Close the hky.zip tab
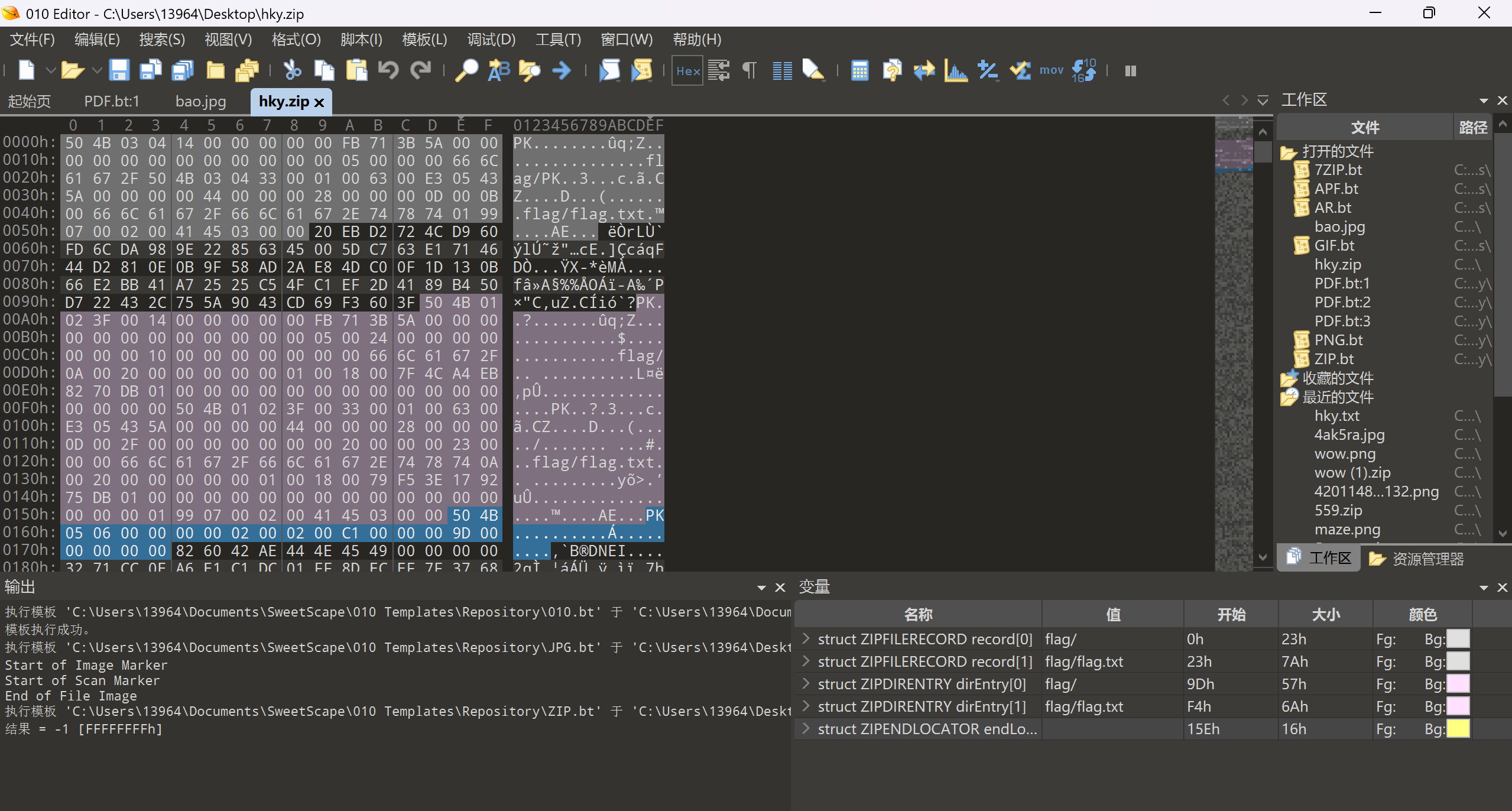Image resolution: width=1512 pixels, height=811 pixels. click(x=319, y=102)
